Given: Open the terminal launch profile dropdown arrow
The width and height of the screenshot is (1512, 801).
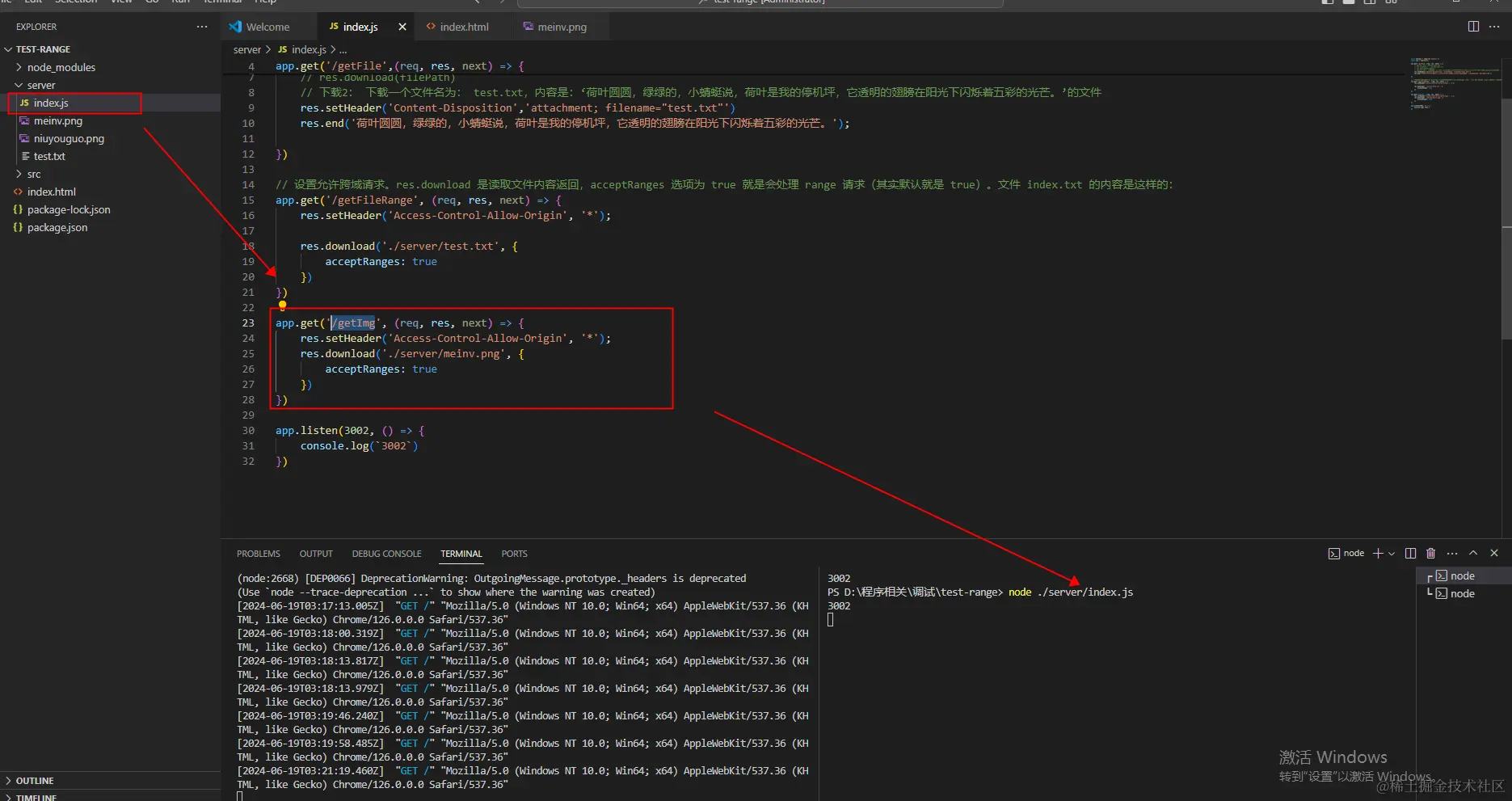Looking at the screenshot, I should tap(1392, 554).
